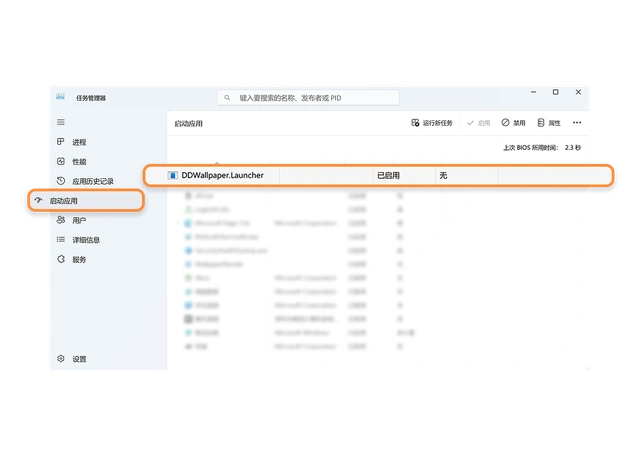Open 设置 (Settings) at sidebar bottom

click(x=78, y=359)
